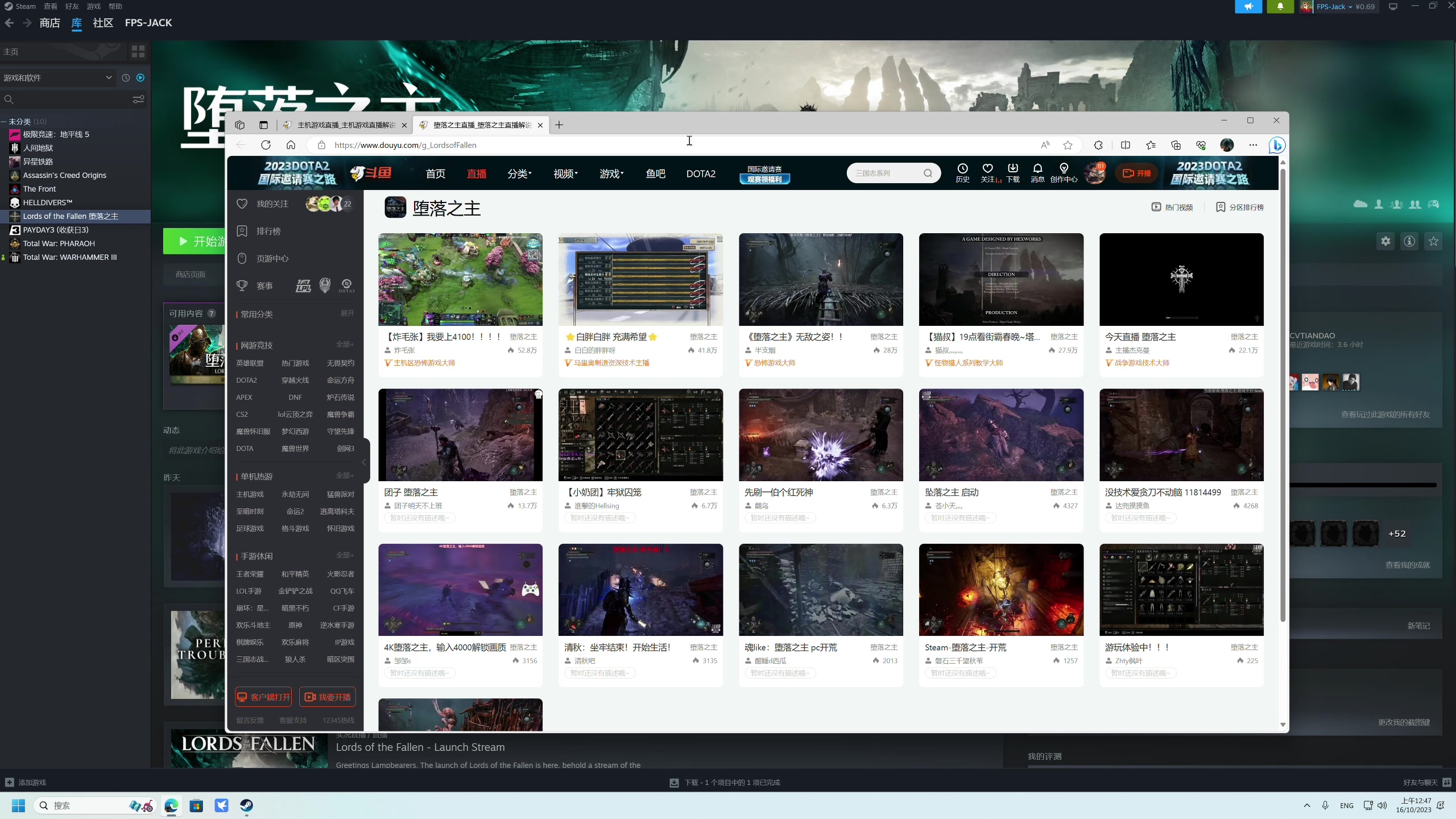Add this page to favorites star icon
1456x819 pixels.
1068,145
